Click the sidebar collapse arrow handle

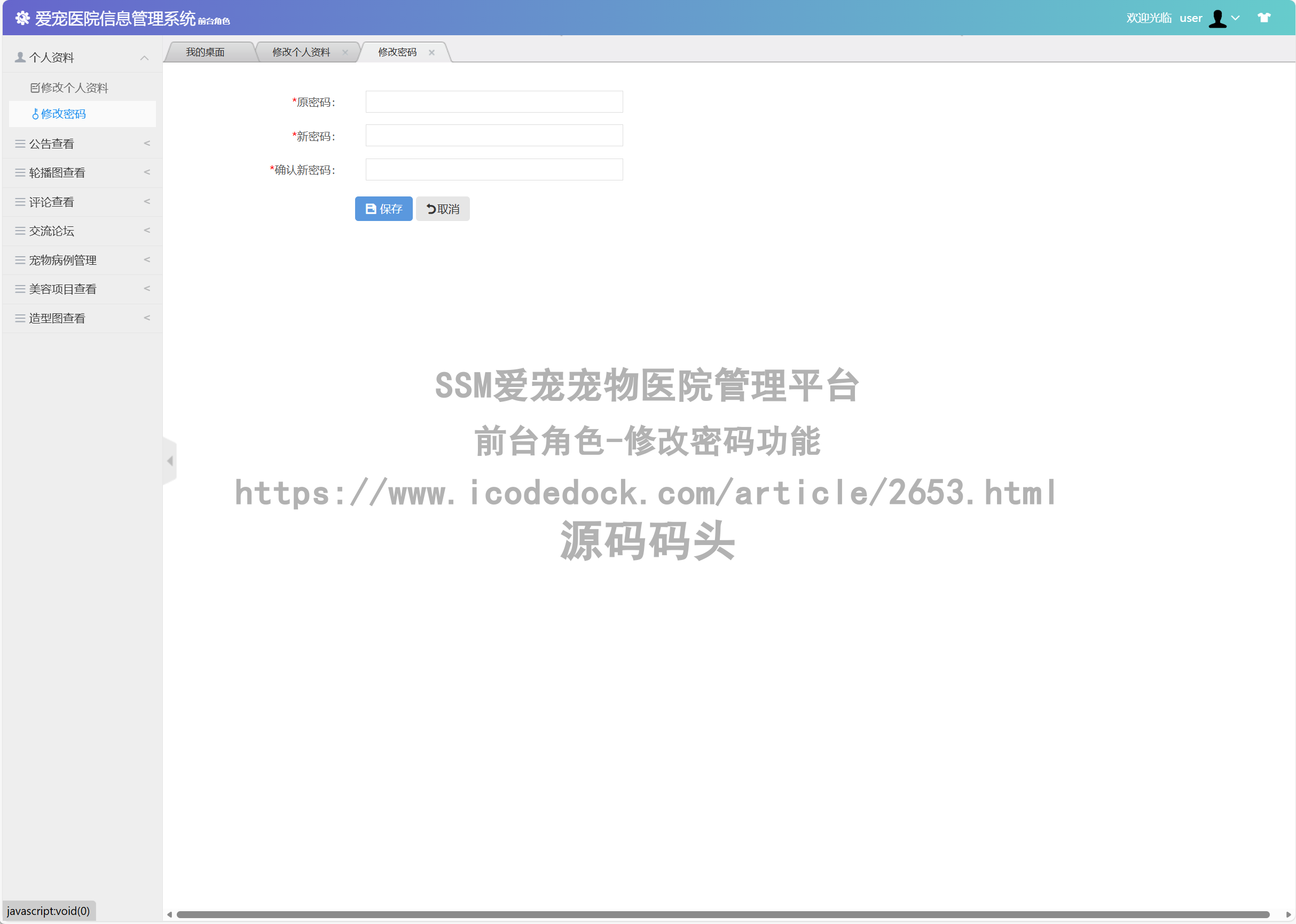click(170, 461)
